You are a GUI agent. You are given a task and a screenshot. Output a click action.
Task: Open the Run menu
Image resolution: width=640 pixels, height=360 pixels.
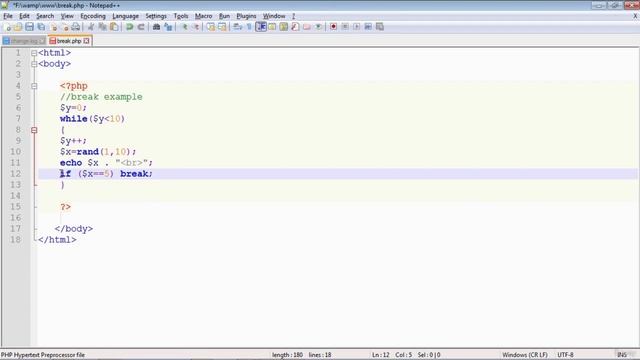224,16
